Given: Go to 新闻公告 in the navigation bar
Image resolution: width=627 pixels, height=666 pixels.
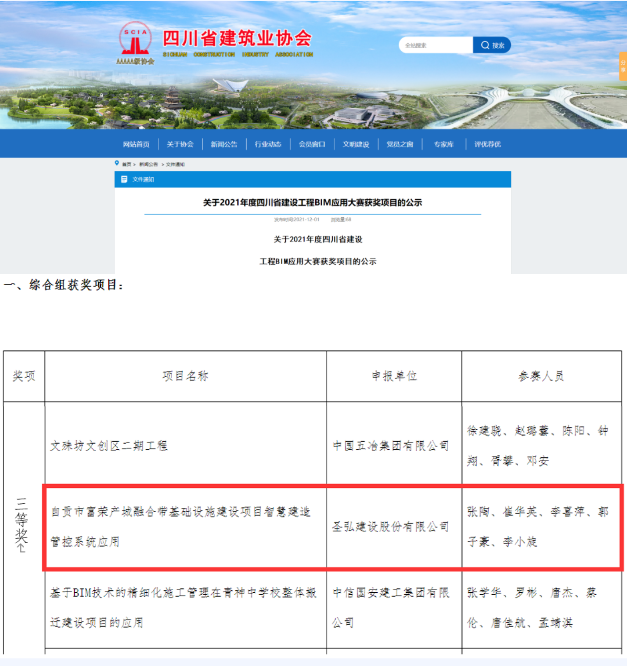Looking at the screenshot, I should (x=224, y=144).
